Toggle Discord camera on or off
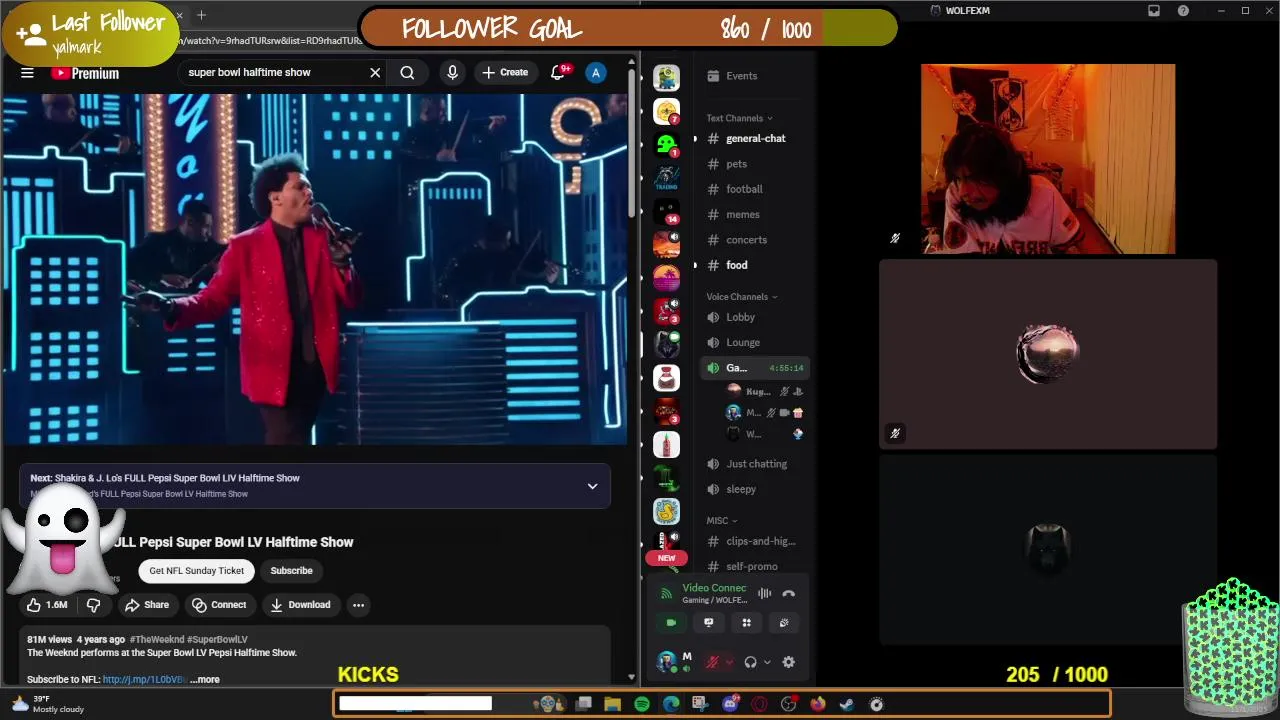This screenshot has height=720, width=1280. pos(671,622)
